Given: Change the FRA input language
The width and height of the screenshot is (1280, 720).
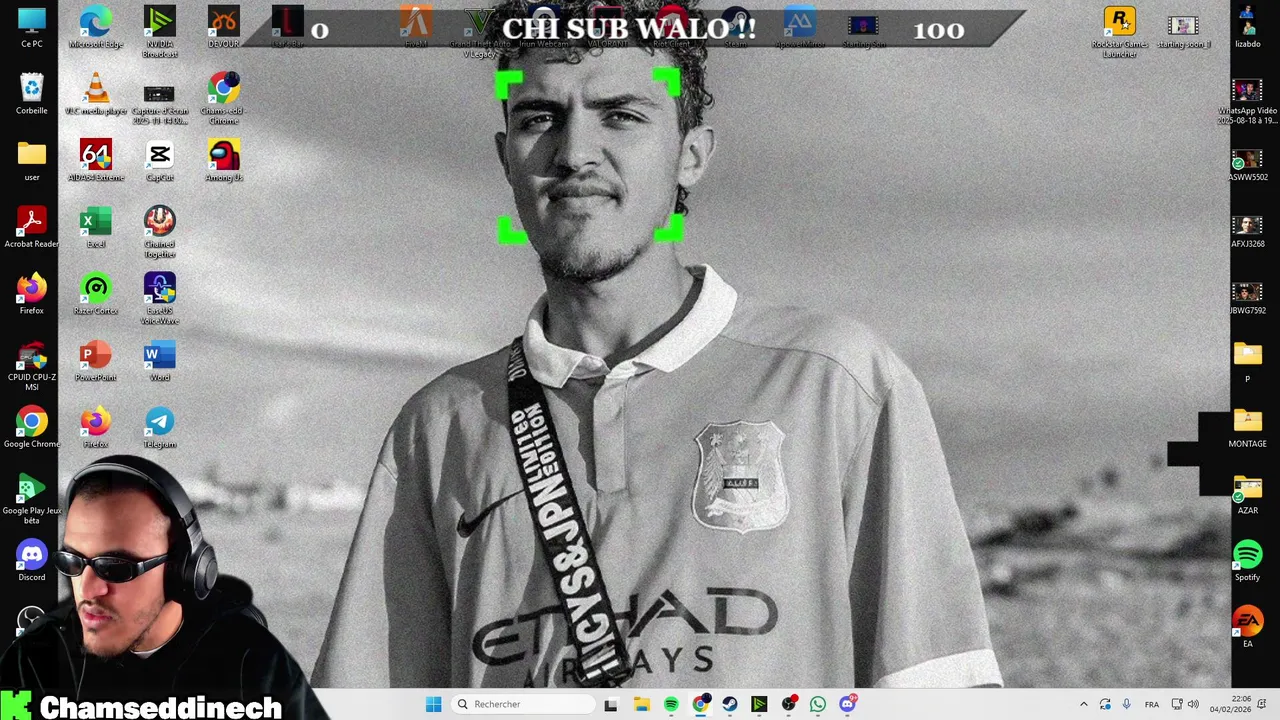Looking at the screenshot, I should pos(1152,704).
